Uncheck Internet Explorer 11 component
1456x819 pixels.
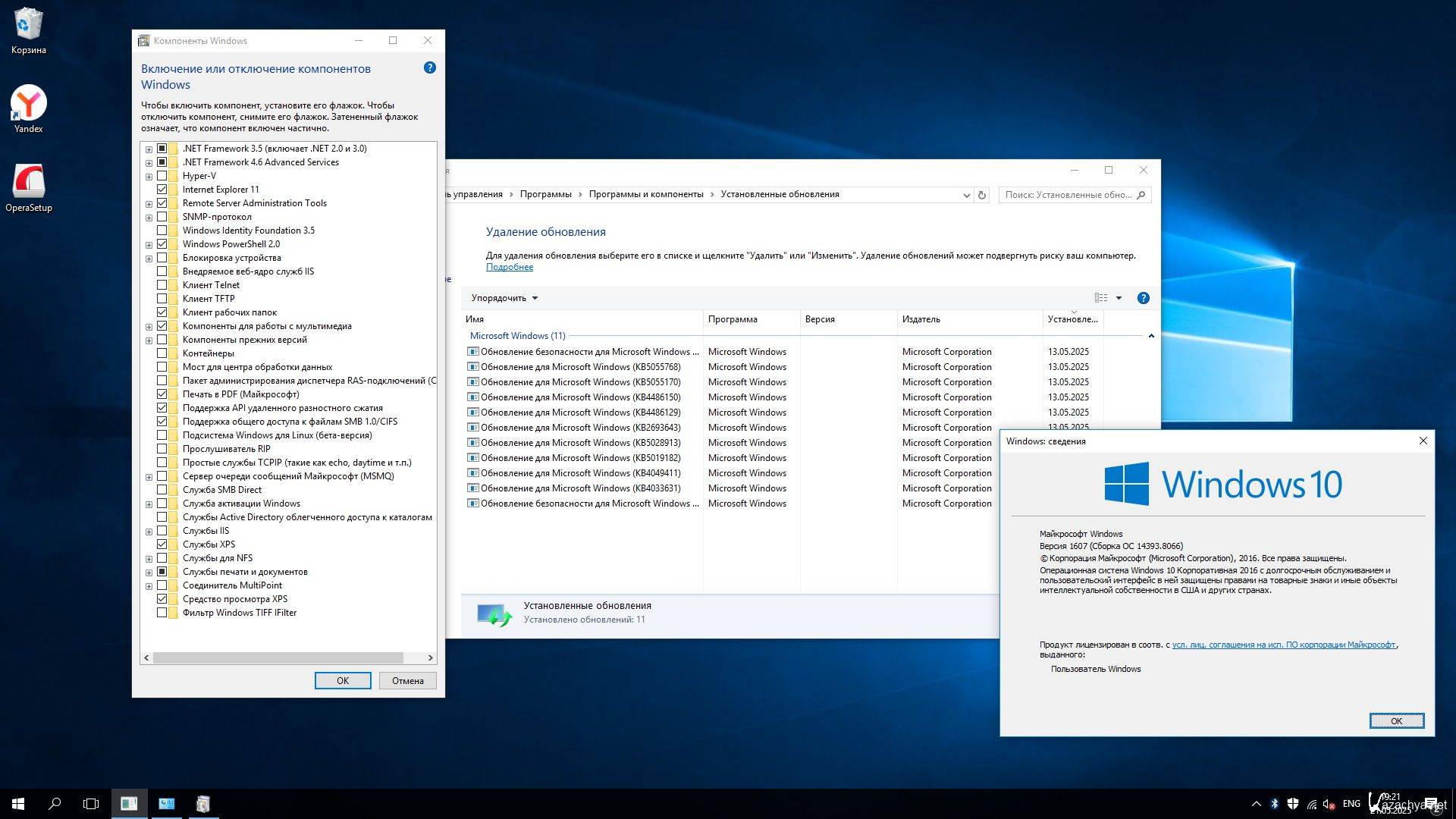(x=162, y=190)
